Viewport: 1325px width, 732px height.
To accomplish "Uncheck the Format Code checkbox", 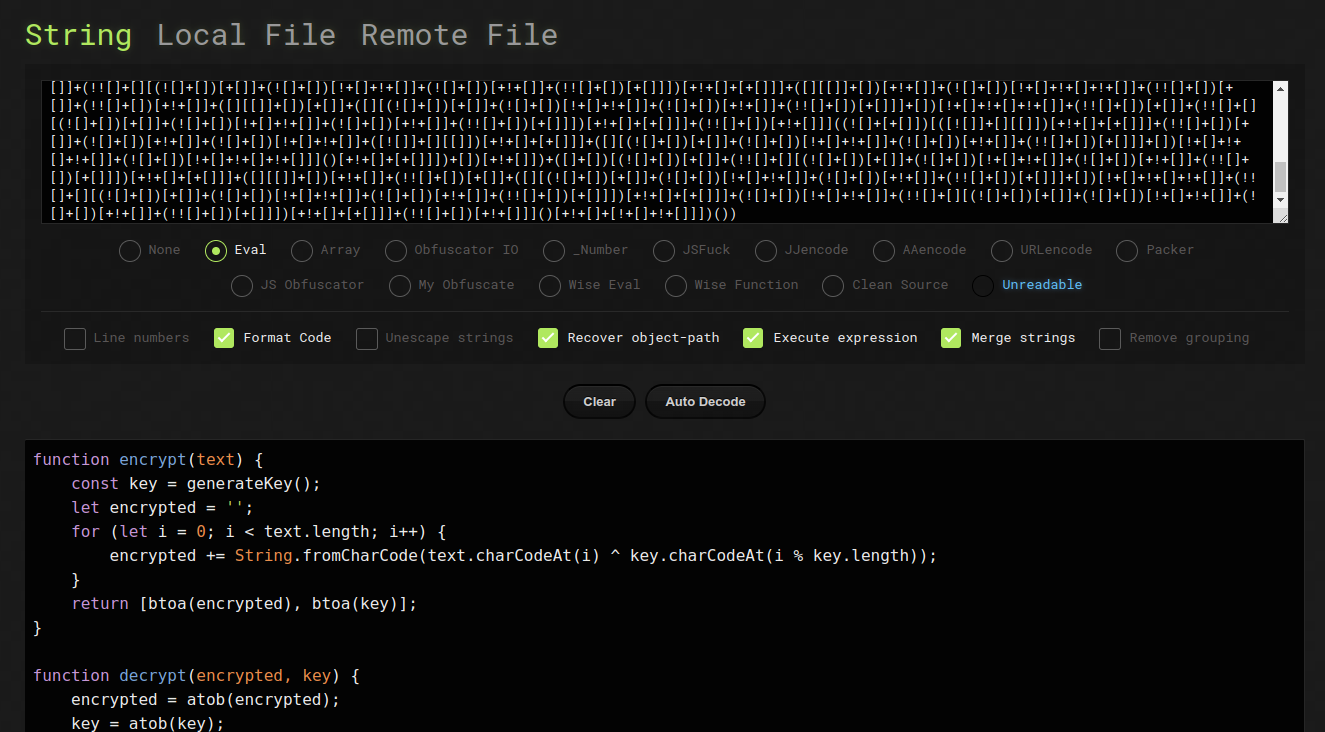I will coord(225,338).
